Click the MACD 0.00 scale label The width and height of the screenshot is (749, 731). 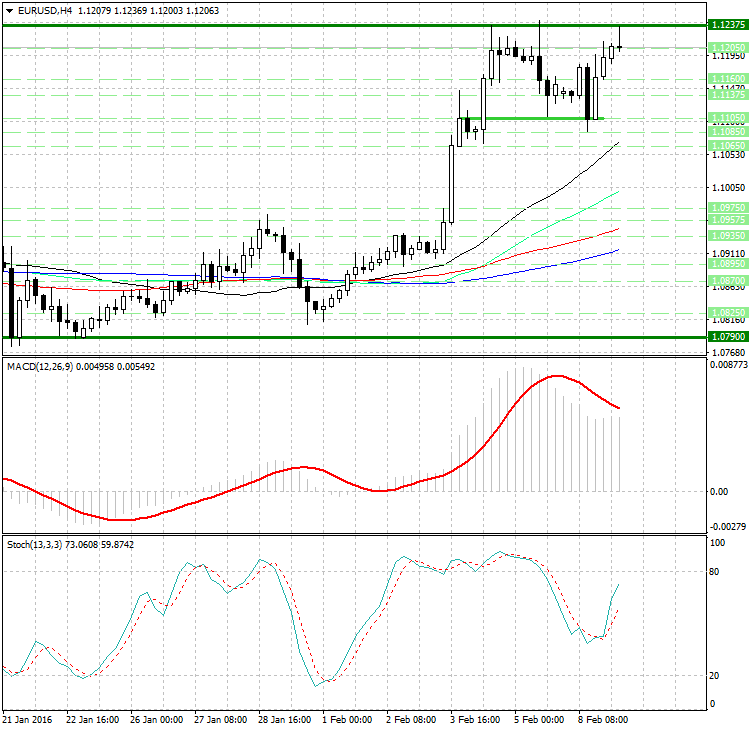(x=720, y=491)
